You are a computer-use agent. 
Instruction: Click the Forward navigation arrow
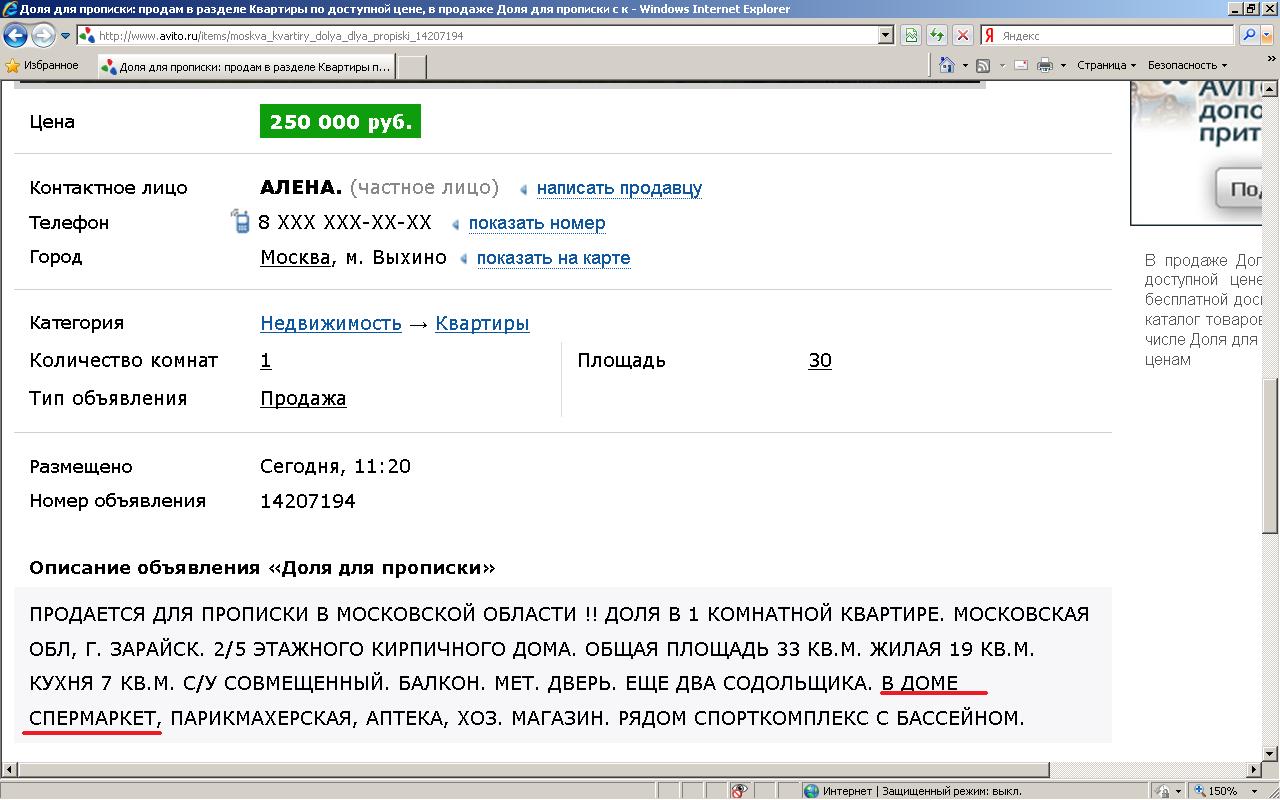[x=43, y=36]
